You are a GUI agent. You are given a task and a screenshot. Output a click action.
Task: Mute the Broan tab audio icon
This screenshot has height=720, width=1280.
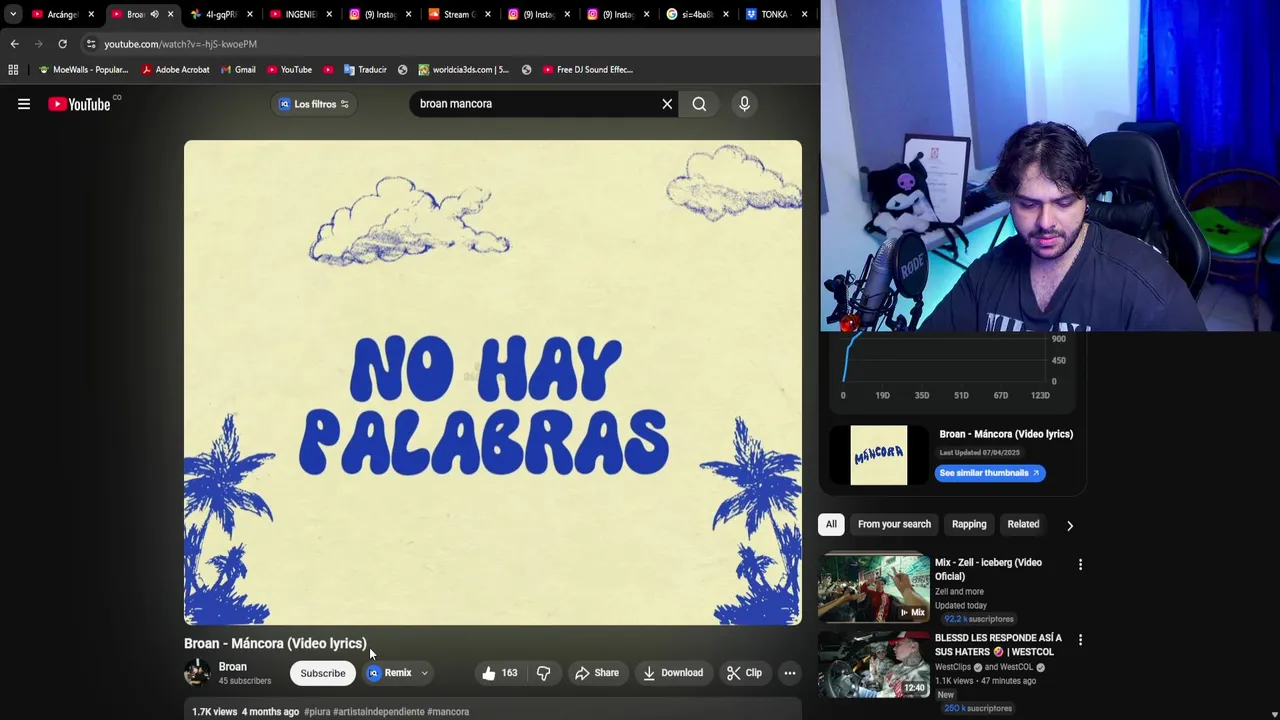154,14
